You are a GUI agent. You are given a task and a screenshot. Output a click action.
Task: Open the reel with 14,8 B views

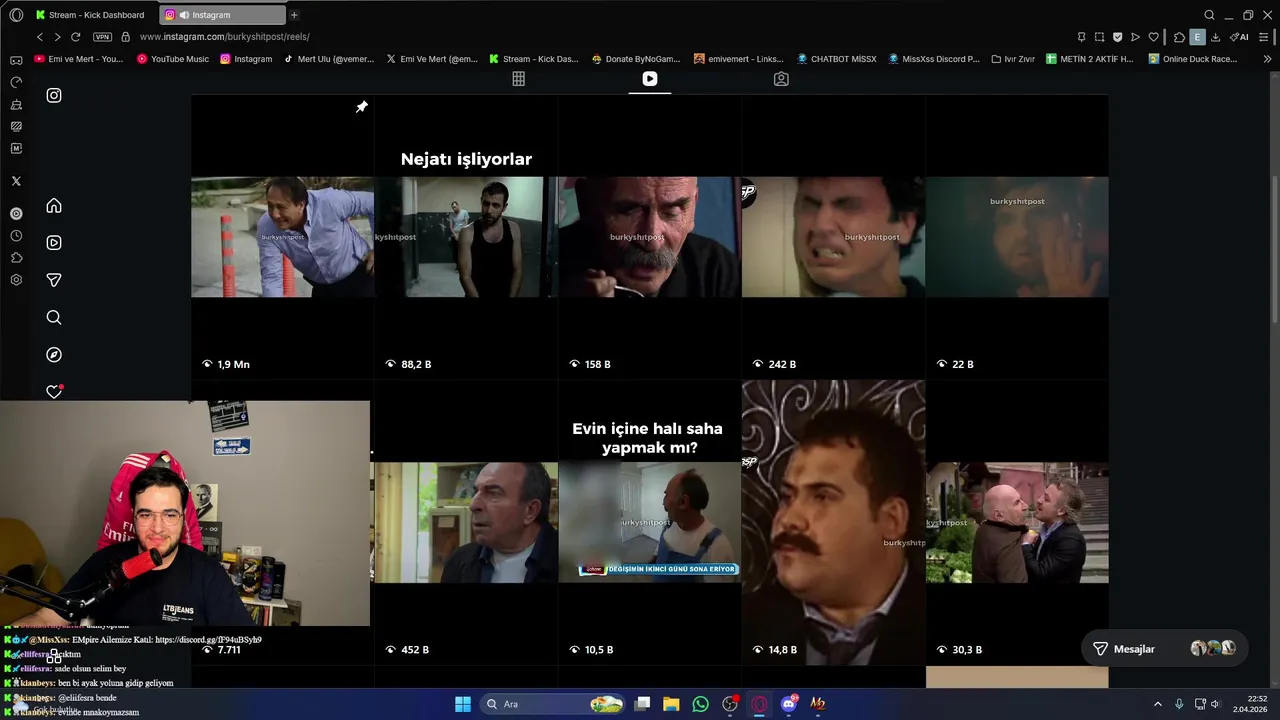coord(833,522)
